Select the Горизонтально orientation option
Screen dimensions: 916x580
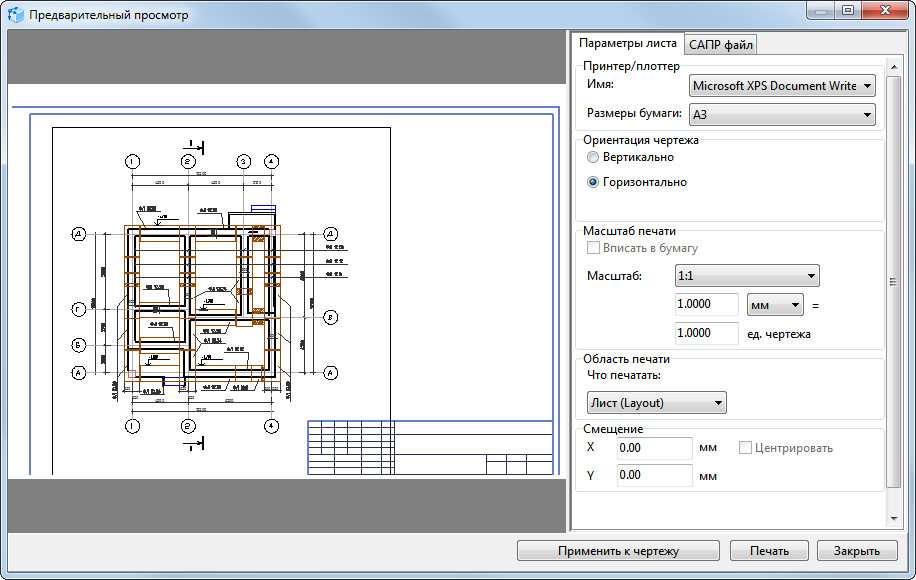(x=593, y=183)
